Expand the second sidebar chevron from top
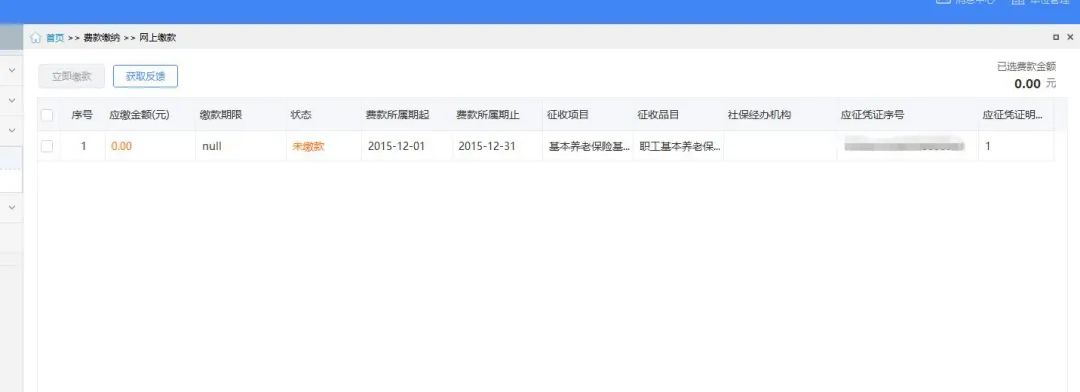Image resolution: width=1080 pixels, height=392 pixels. pyautogui.click(x=12, y=101)
